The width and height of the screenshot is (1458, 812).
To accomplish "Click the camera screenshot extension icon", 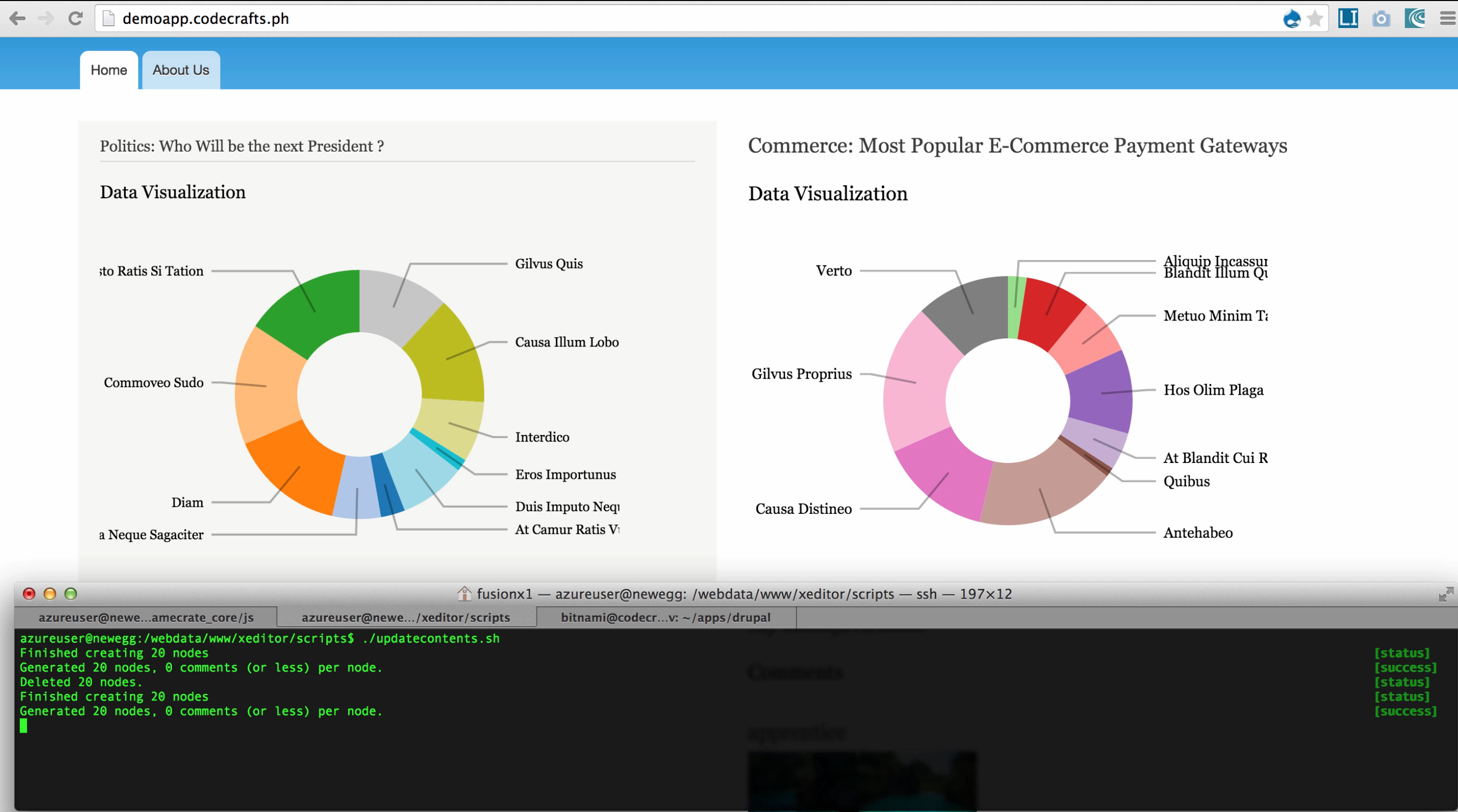I will point(1381,19).
